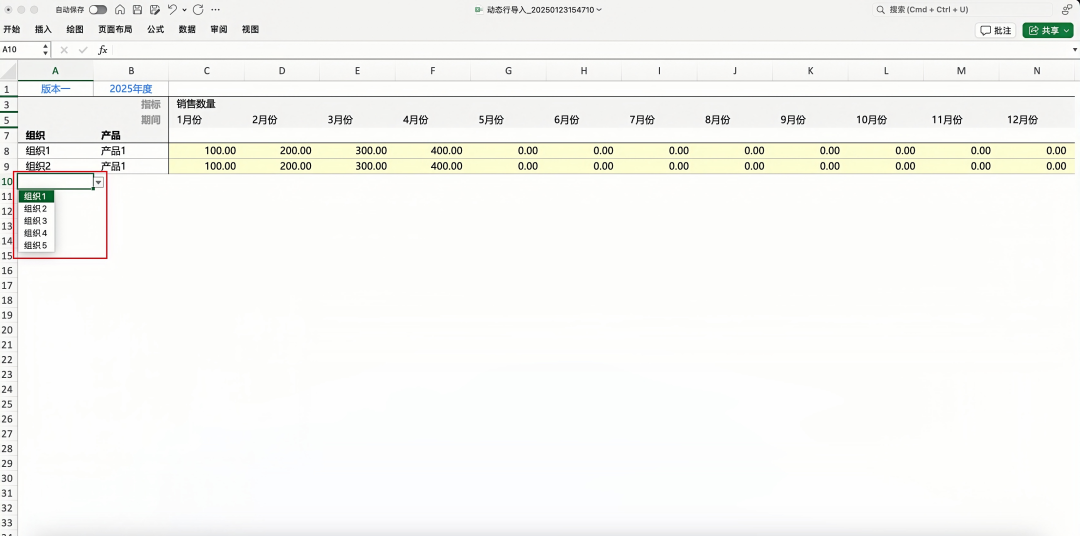Open the Undo history dropdown arrow
This screenshot has width=1080, height=536.
click(x=185, y=10)
